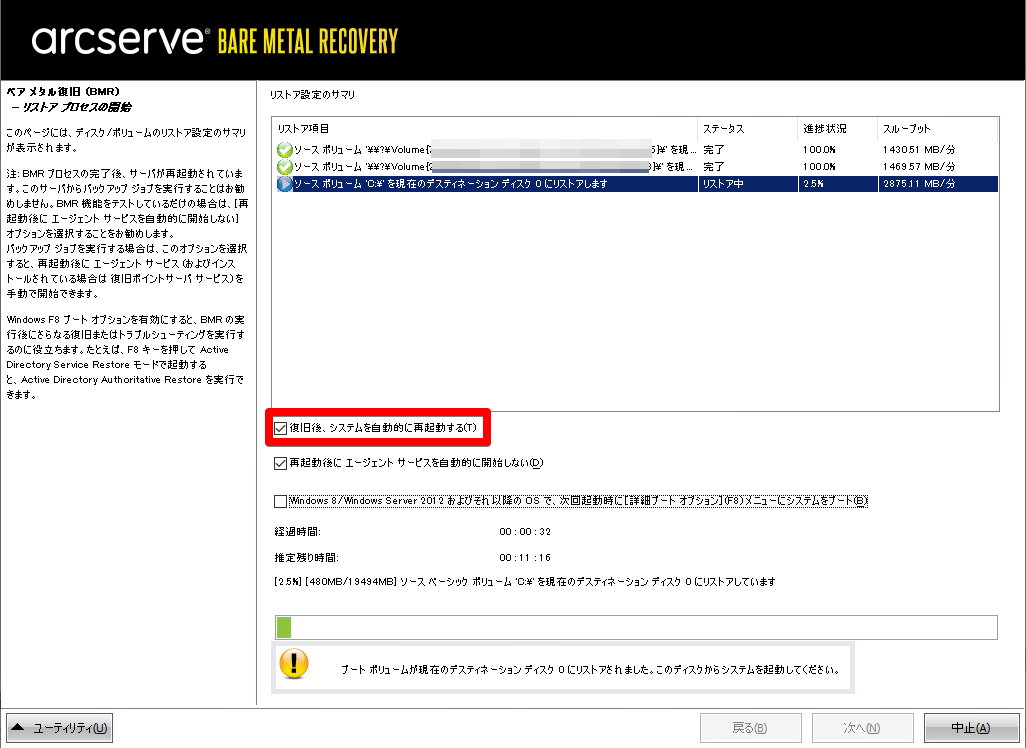1026x748 pixels.
Task: Toggle 再起動後にエージェントサービスを自動的に開始しない checkbox
Action: coord(281,463)
